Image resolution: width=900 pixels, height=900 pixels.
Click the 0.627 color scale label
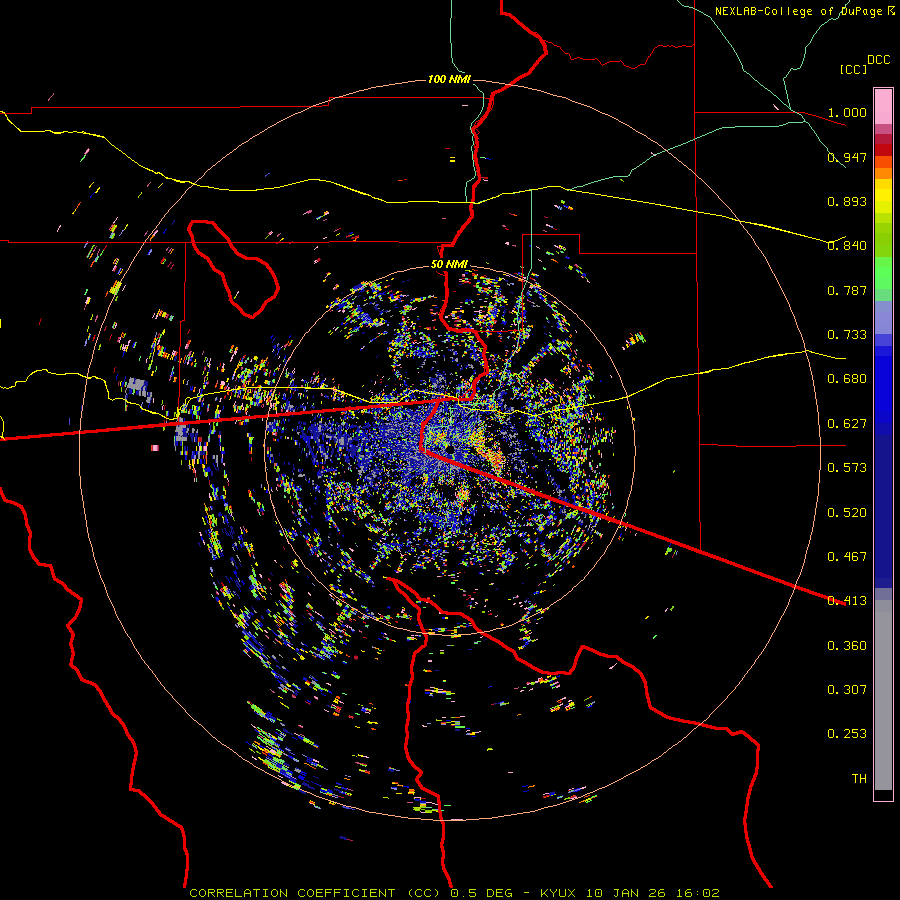point(847,424)
